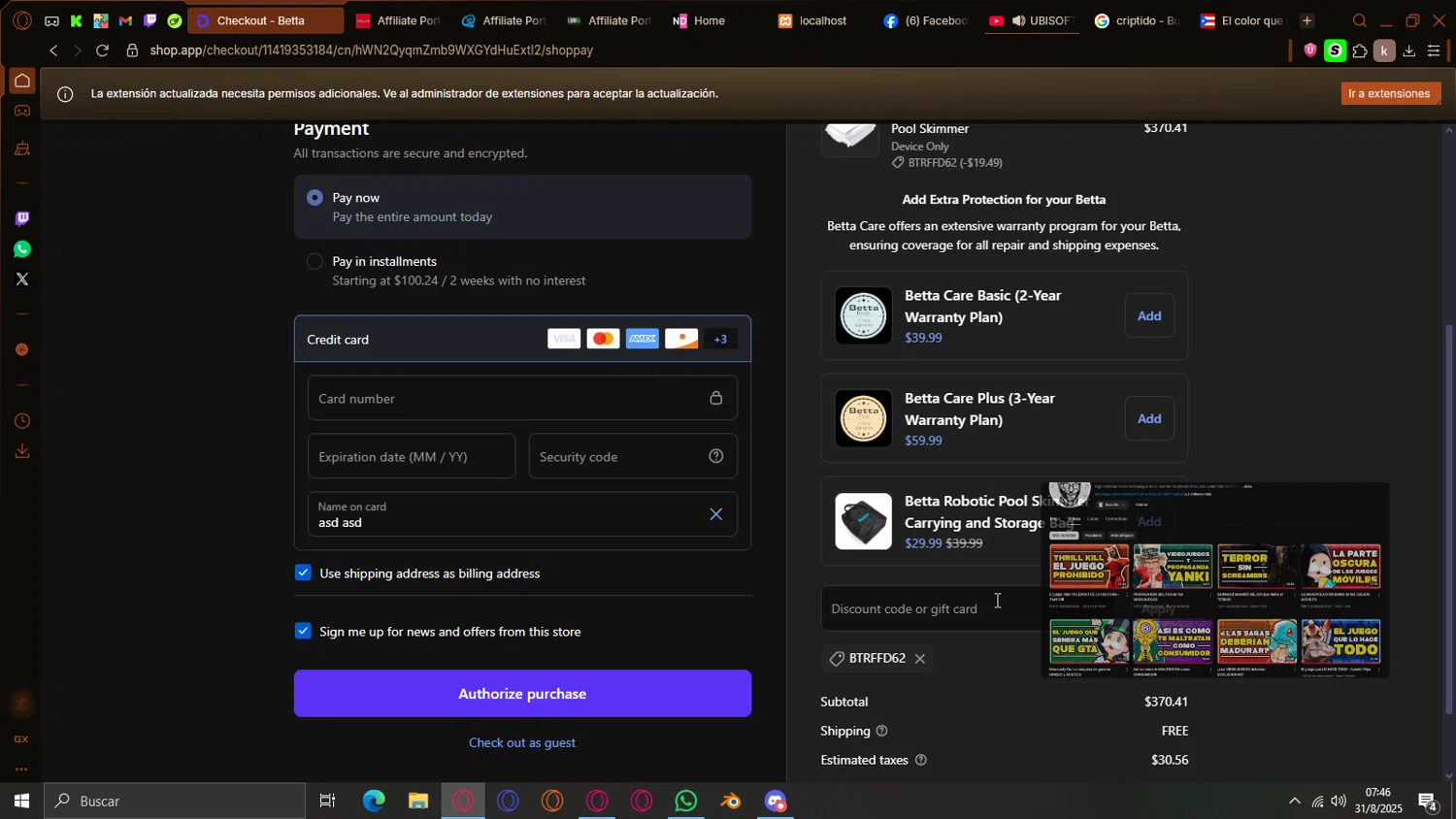Open Twitch in the sidebar
The image size is (1456, 819).
pyautogui.click(x=22, y=218)
